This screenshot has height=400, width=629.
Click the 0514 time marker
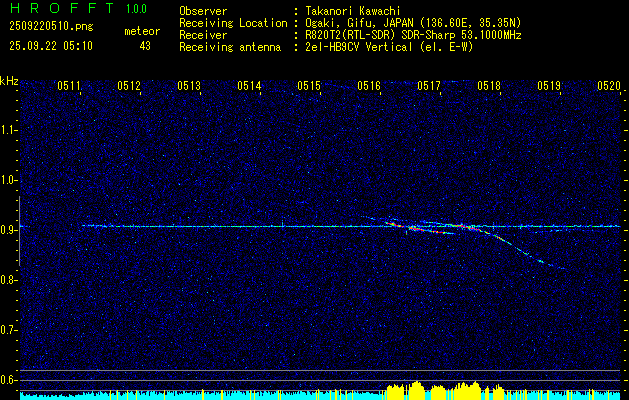tap(249, 85)
